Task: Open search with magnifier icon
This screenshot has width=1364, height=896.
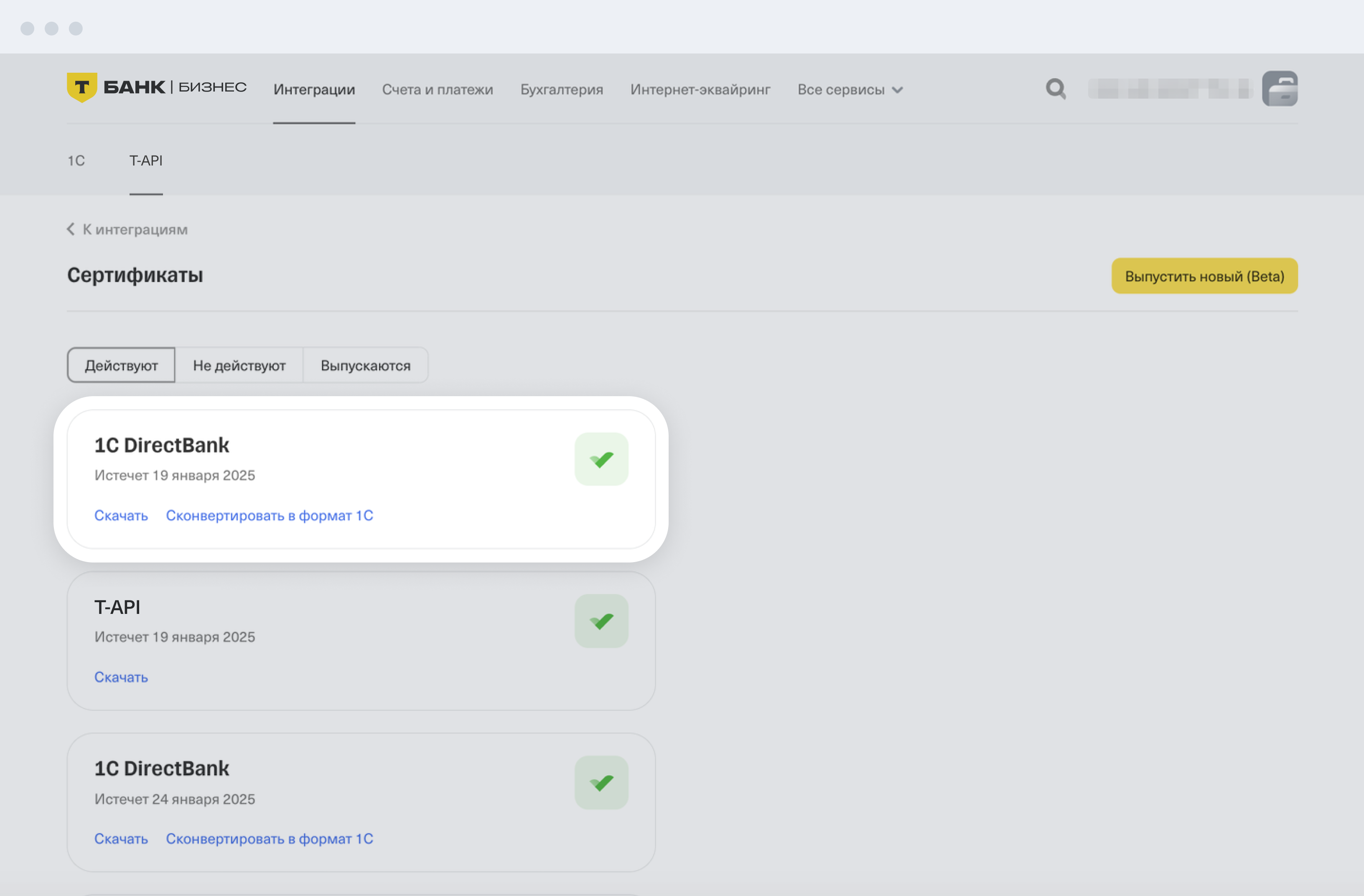Action: [1056, 89]
